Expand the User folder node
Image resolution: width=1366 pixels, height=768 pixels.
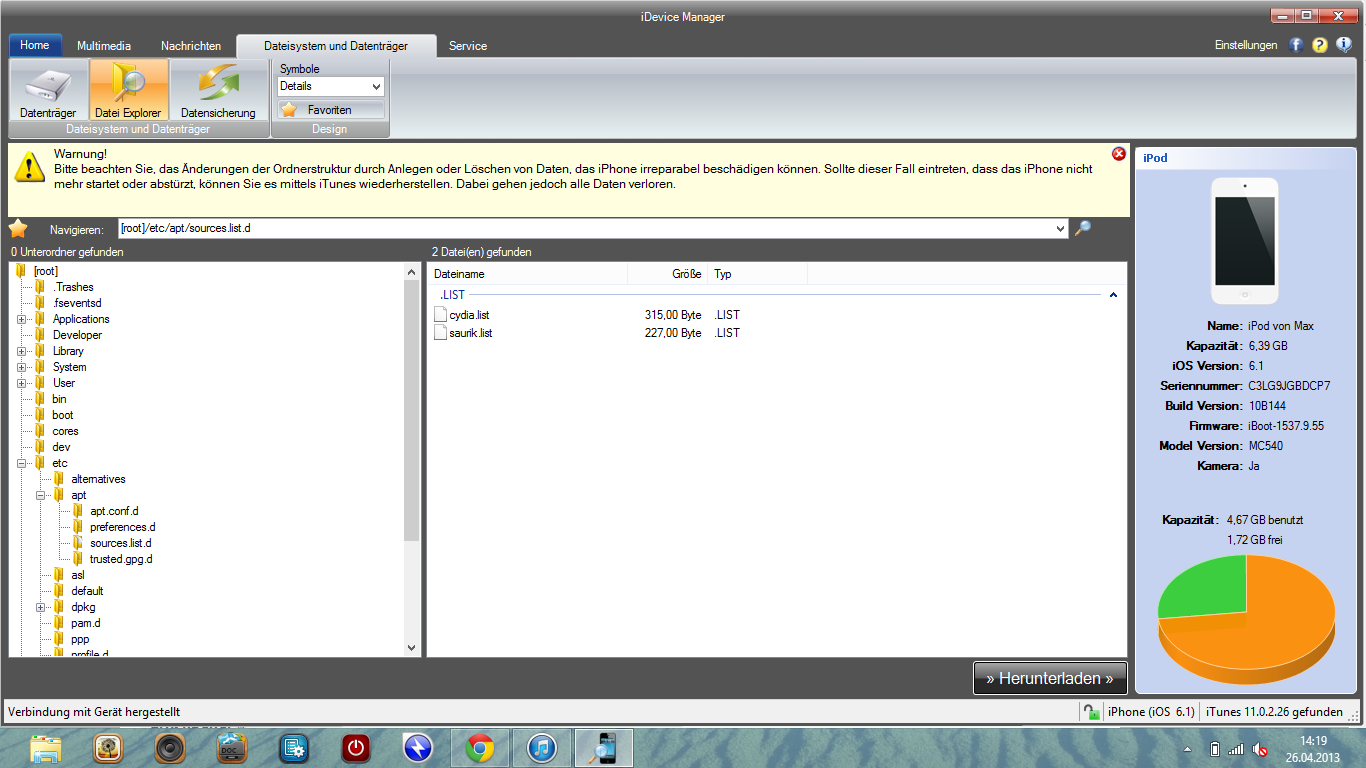pyautogui.click(x=22, y=383)
